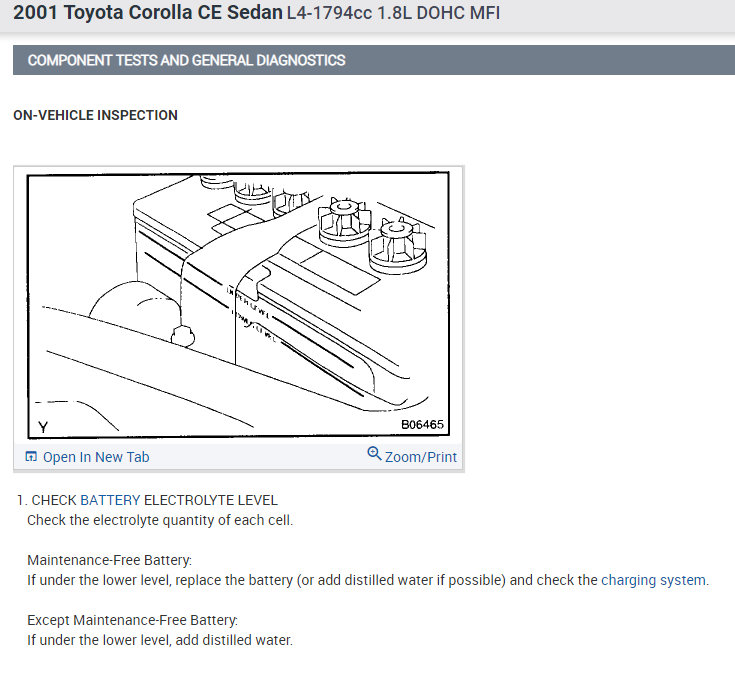735x682 pixels.
Task: Click the 'Except Maintenance-Free Battery:' line
Action: [132, 620]
